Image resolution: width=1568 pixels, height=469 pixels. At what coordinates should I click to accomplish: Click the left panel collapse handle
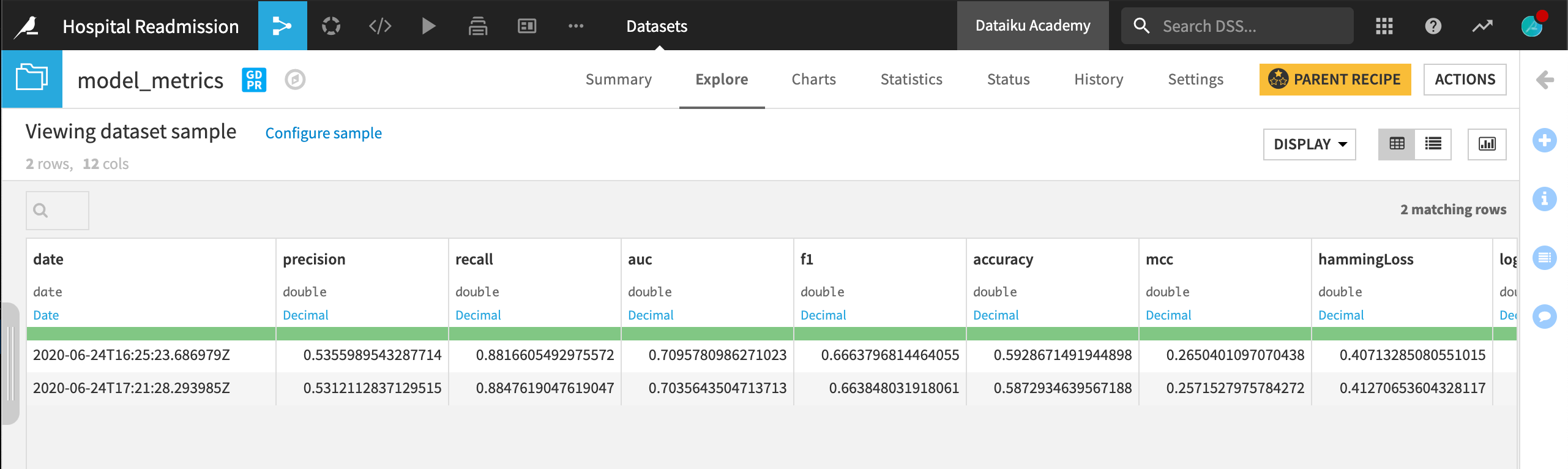pos(10,364)
